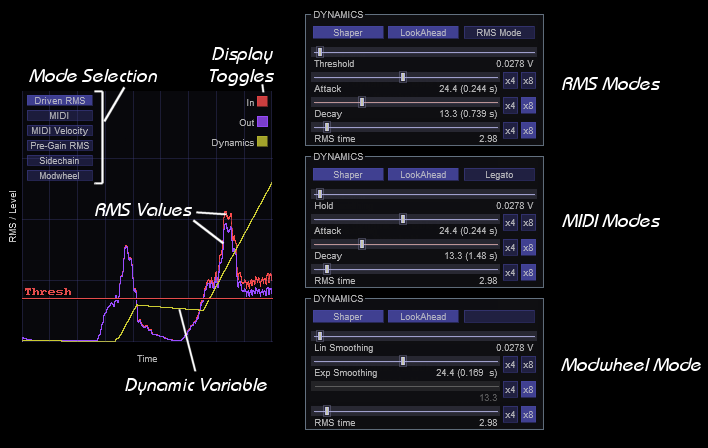Toggle LookAhead in RMS Modes panel
Image resolution: width=708 pixels, height=448 pixels.
click(x=423, y=33)
